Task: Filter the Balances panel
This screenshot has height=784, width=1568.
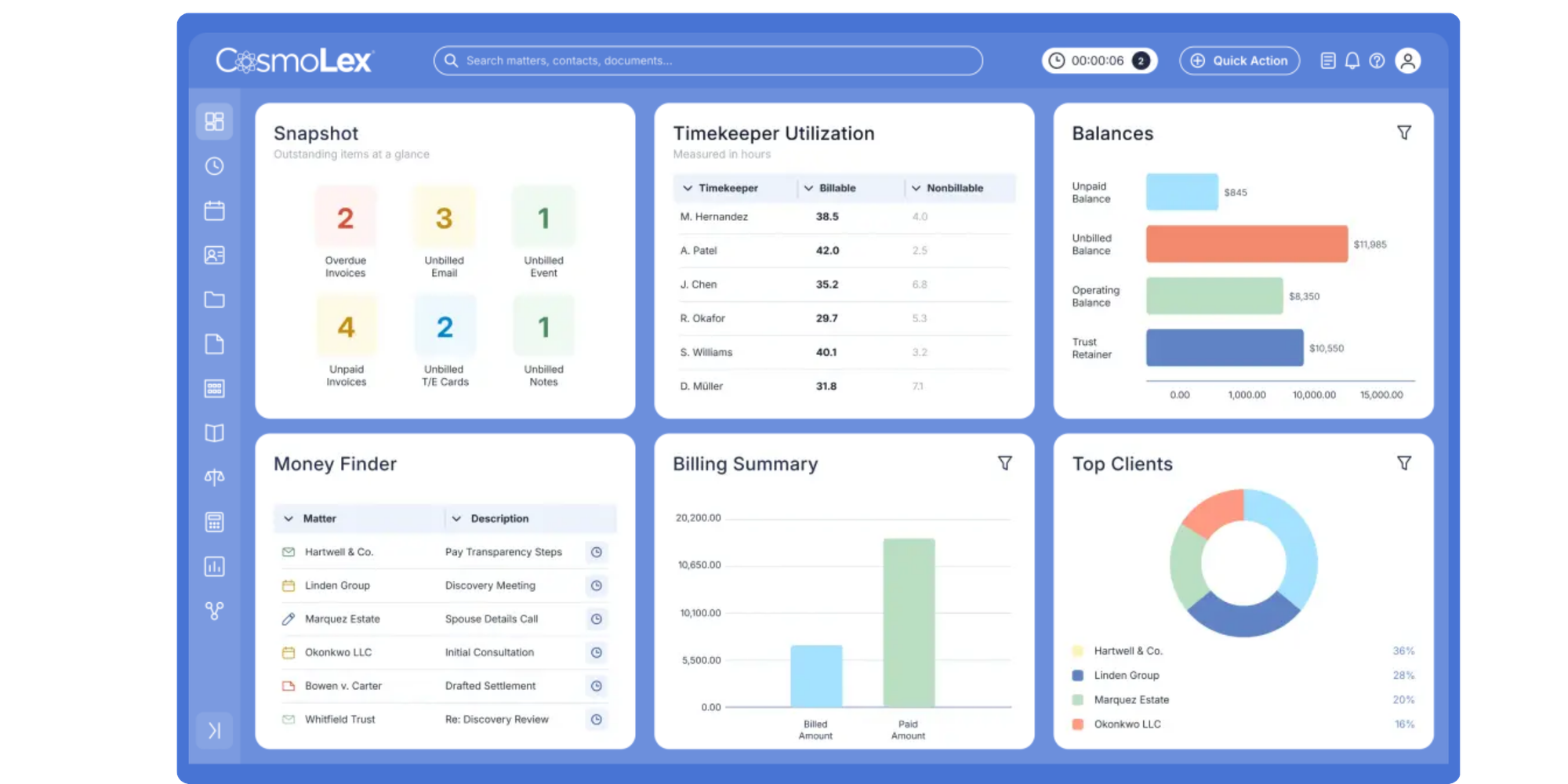Action: (x=1404, y=132)
